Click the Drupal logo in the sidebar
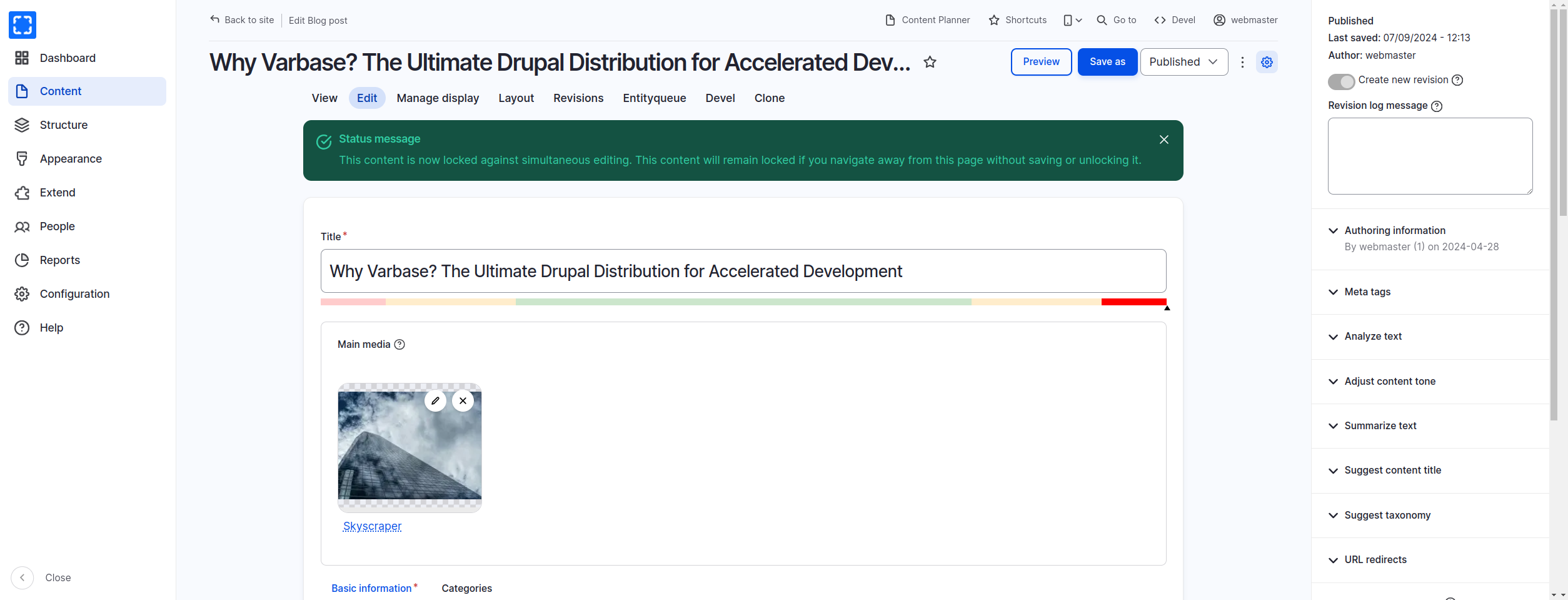The height and width of the screenshot is (600, 1568). pos(23,25)
